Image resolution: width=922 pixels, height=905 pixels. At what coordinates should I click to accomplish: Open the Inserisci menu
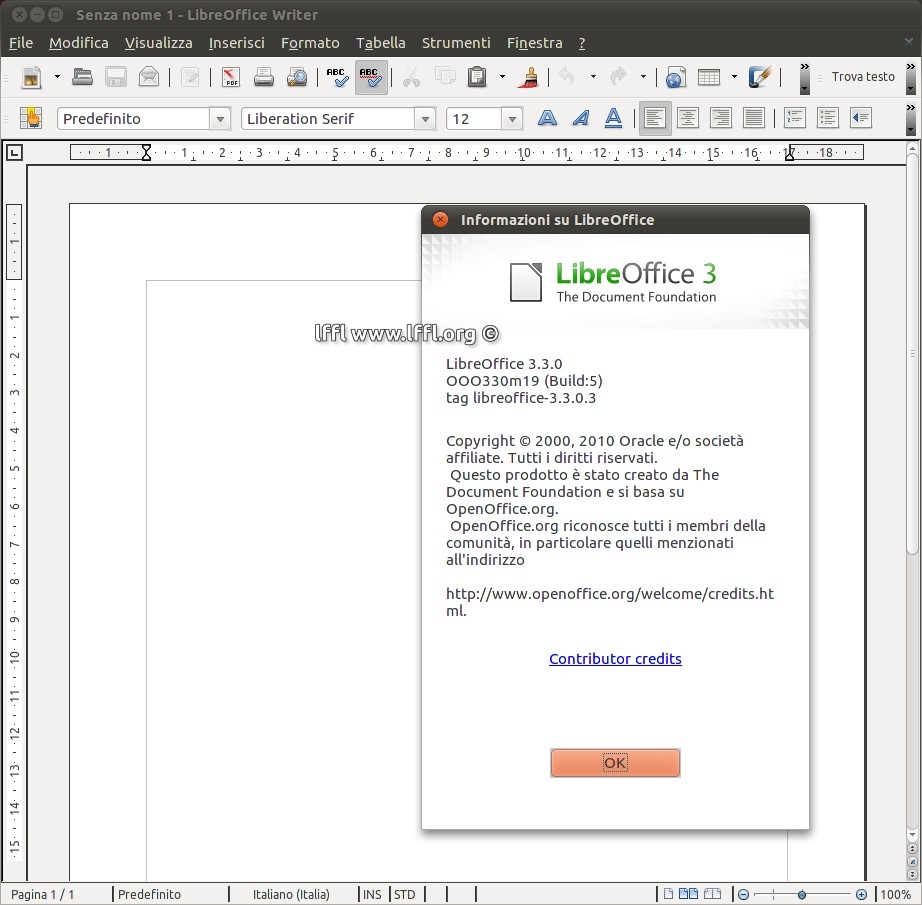(236, 43)
